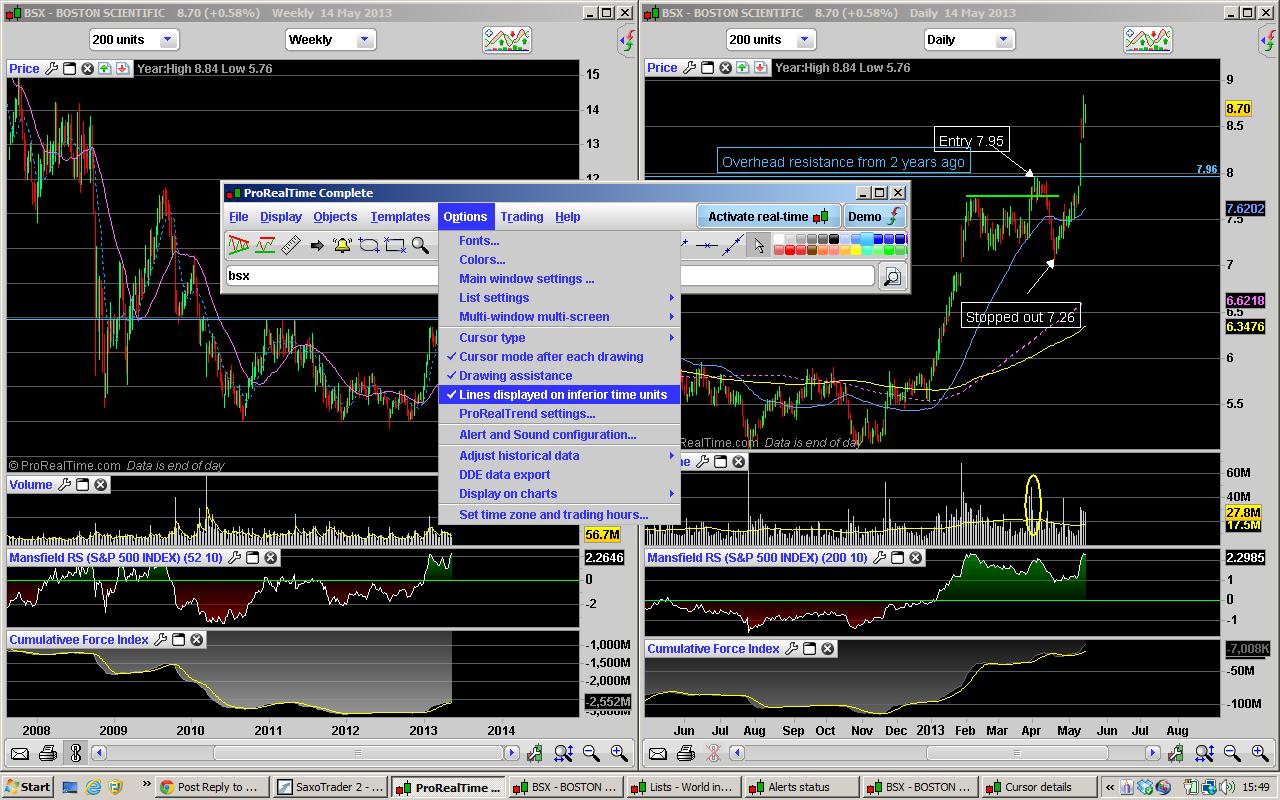Zoom in on the daily chart
Image resolution: width=1280 pixels, height=800 pixels.
tap(1259, 753)
